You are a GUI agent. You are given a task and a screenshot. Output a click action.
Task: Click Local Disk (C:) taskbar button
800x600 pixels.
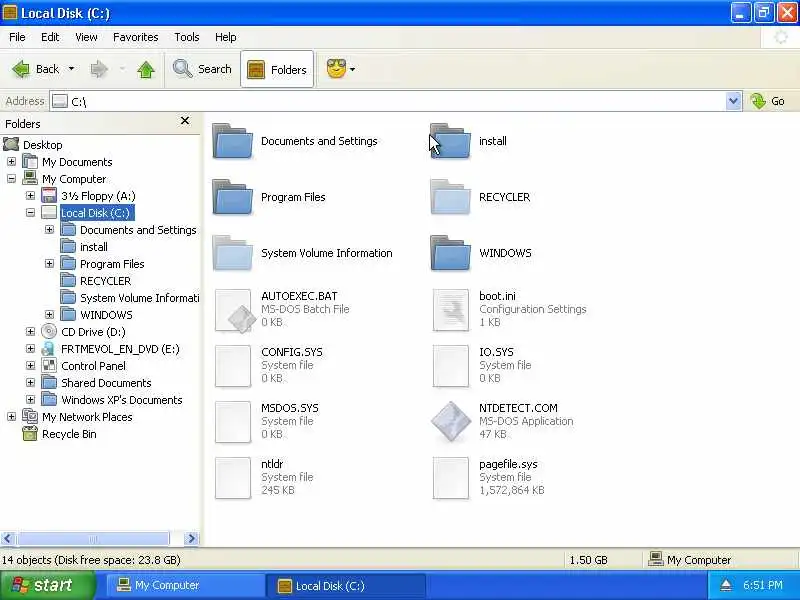point(345,585)
